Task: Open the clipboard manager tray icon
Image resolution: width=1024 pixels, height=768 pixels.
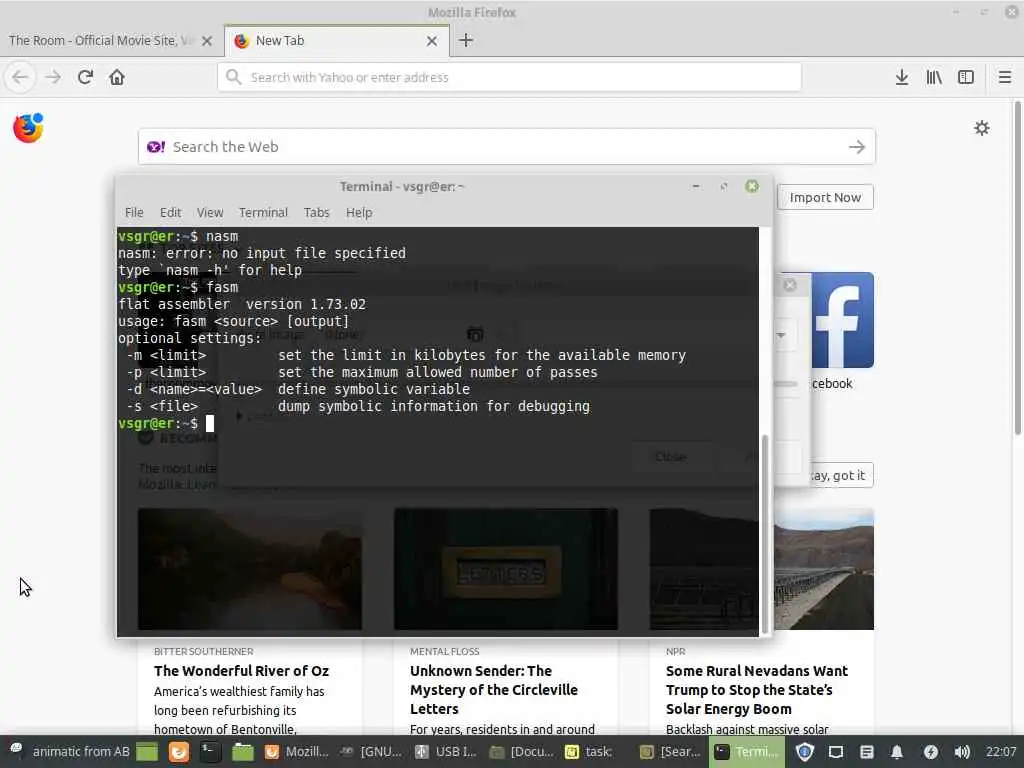Action: (x=867, y=752)
